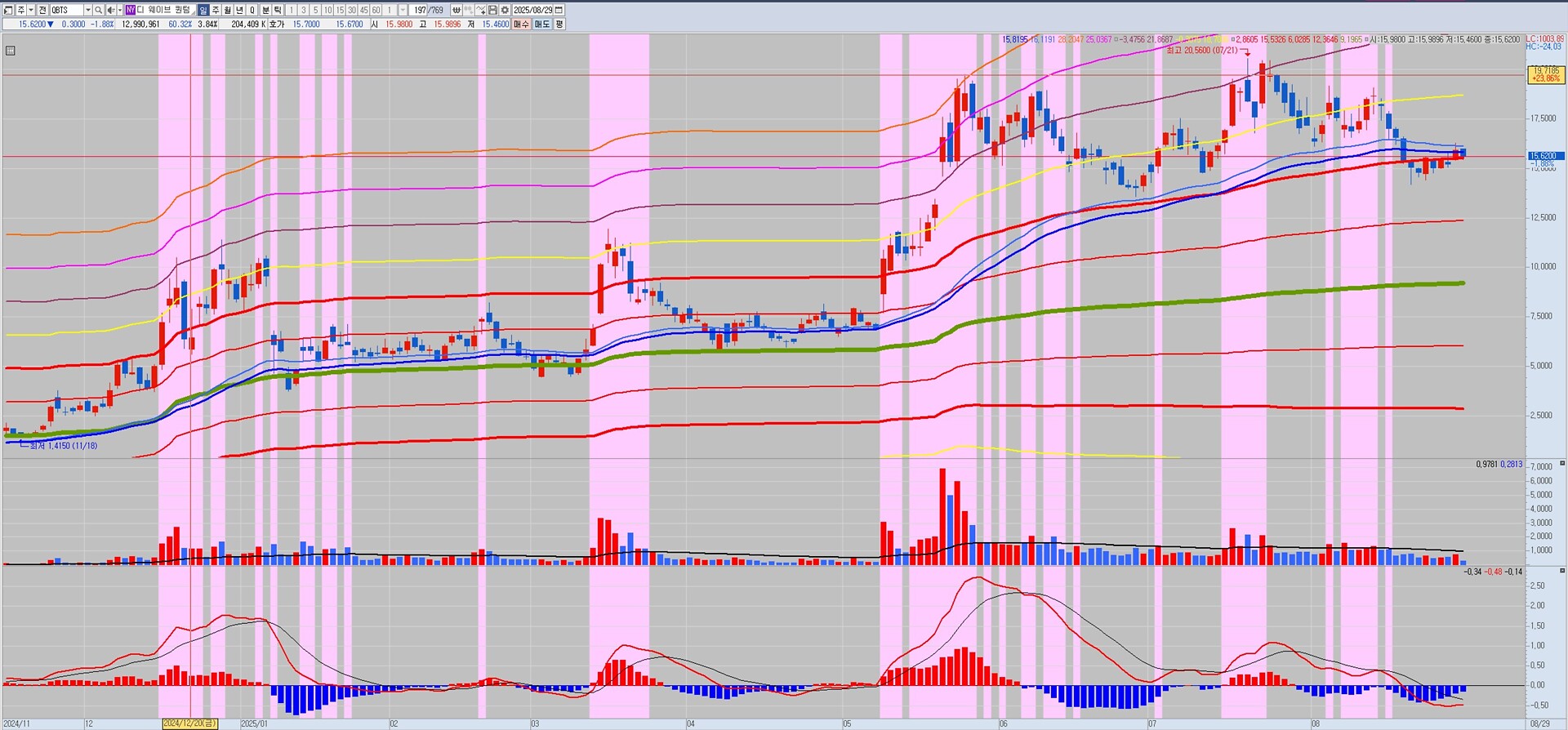Click the window layout icon at toolbar start
The height and width of the screenshot is (730, 1568).
coord(8,10)
